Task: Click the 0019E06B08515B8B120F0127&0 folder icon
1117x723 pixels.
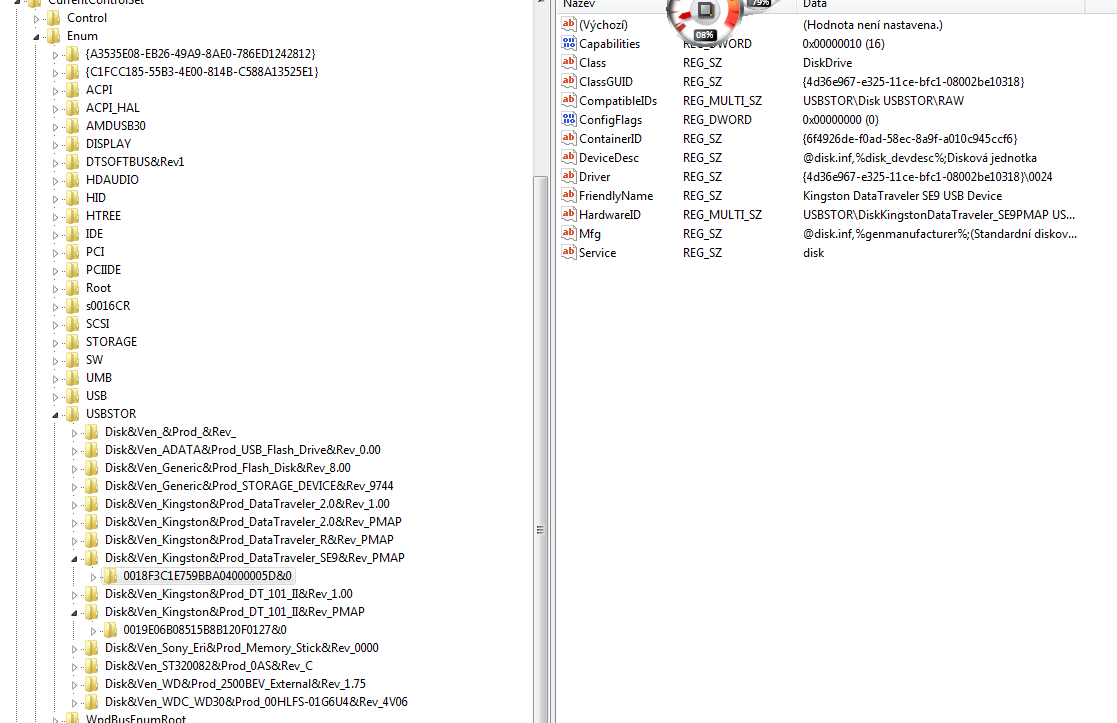Action: tap(110, 630)
